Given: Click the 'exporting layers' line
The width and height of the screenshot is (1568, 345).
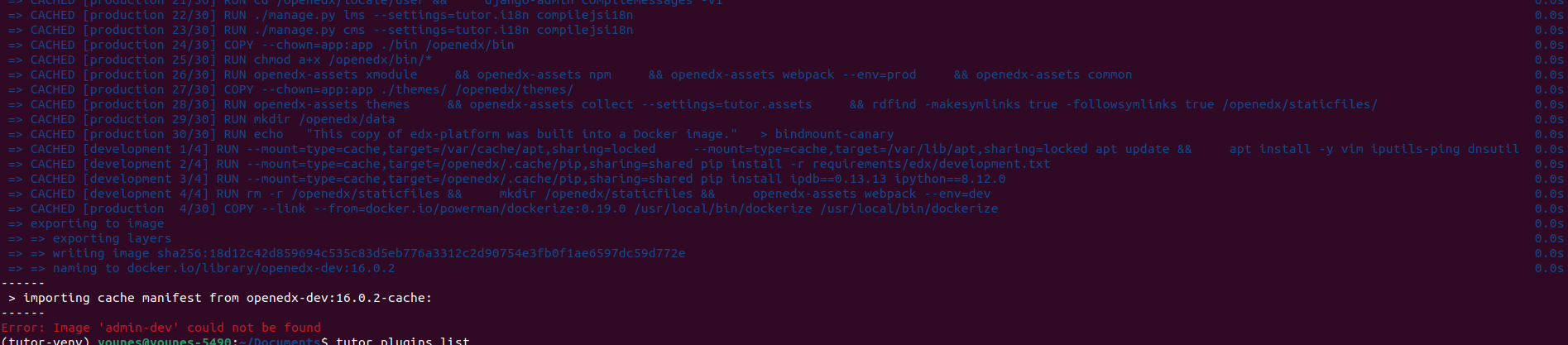Looking at the screenshot, I should tap(112, 238).
